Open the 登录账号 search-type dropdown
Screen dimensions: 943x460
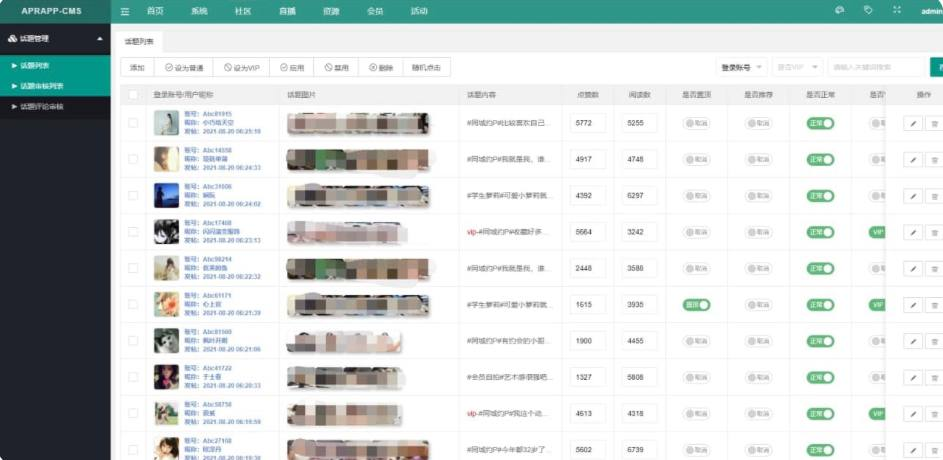click(741, 67)
